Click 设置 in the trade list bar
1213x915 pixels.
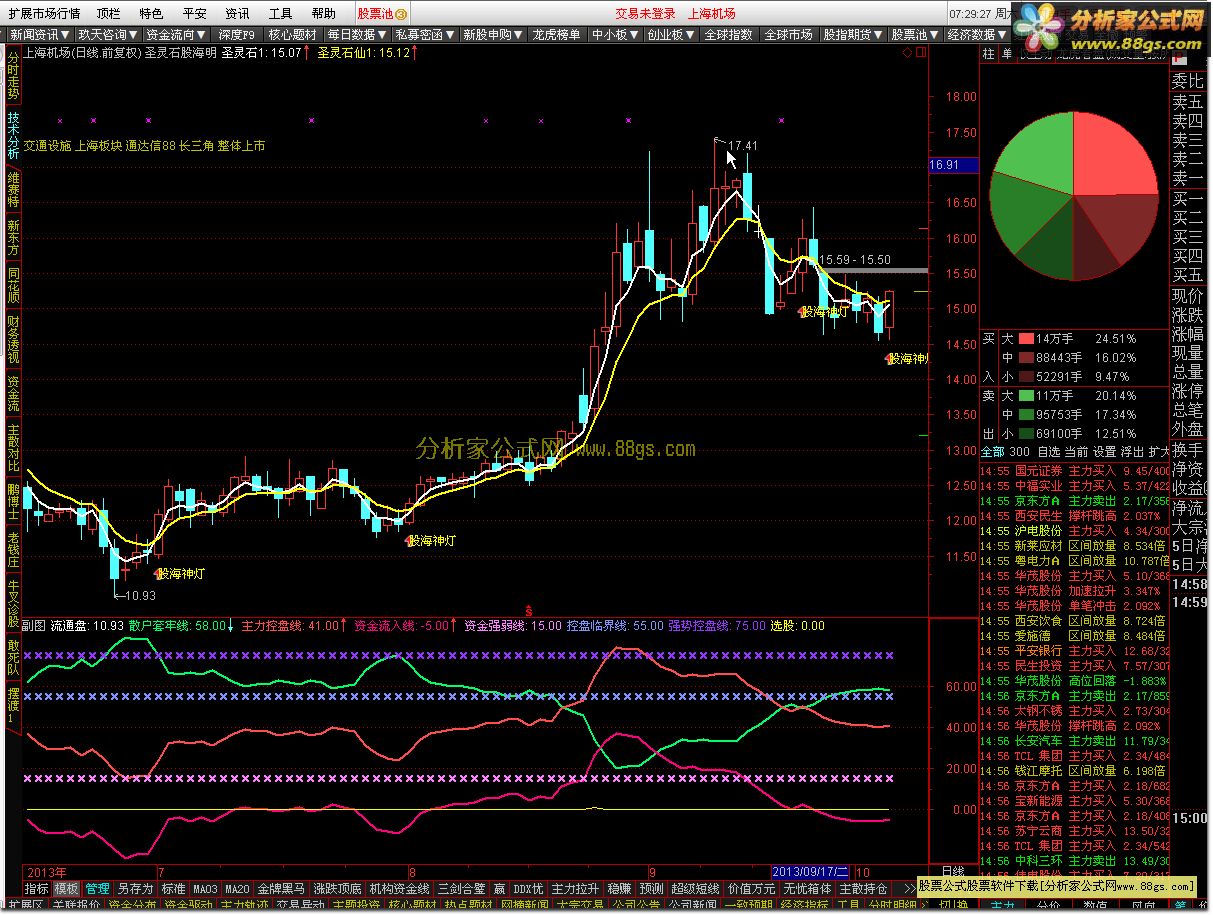(1104, 451)
